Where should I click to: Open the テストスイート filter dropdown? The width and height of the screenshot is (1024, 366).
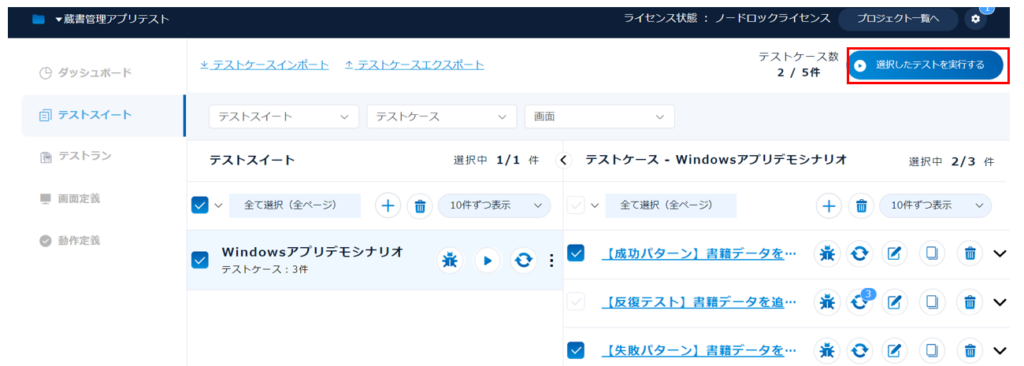coord(284,116)
